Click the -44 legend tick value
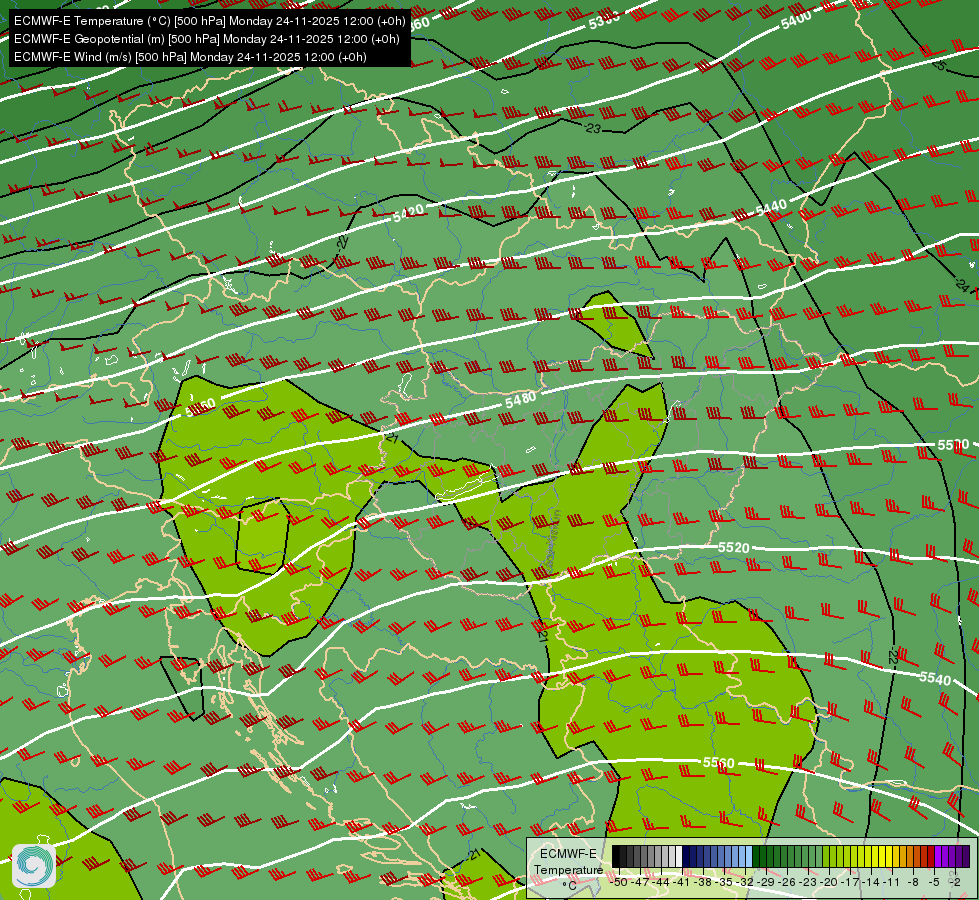The height and width of the screenshot is (900, 979). pyautogui.click(x=661, y=883)
